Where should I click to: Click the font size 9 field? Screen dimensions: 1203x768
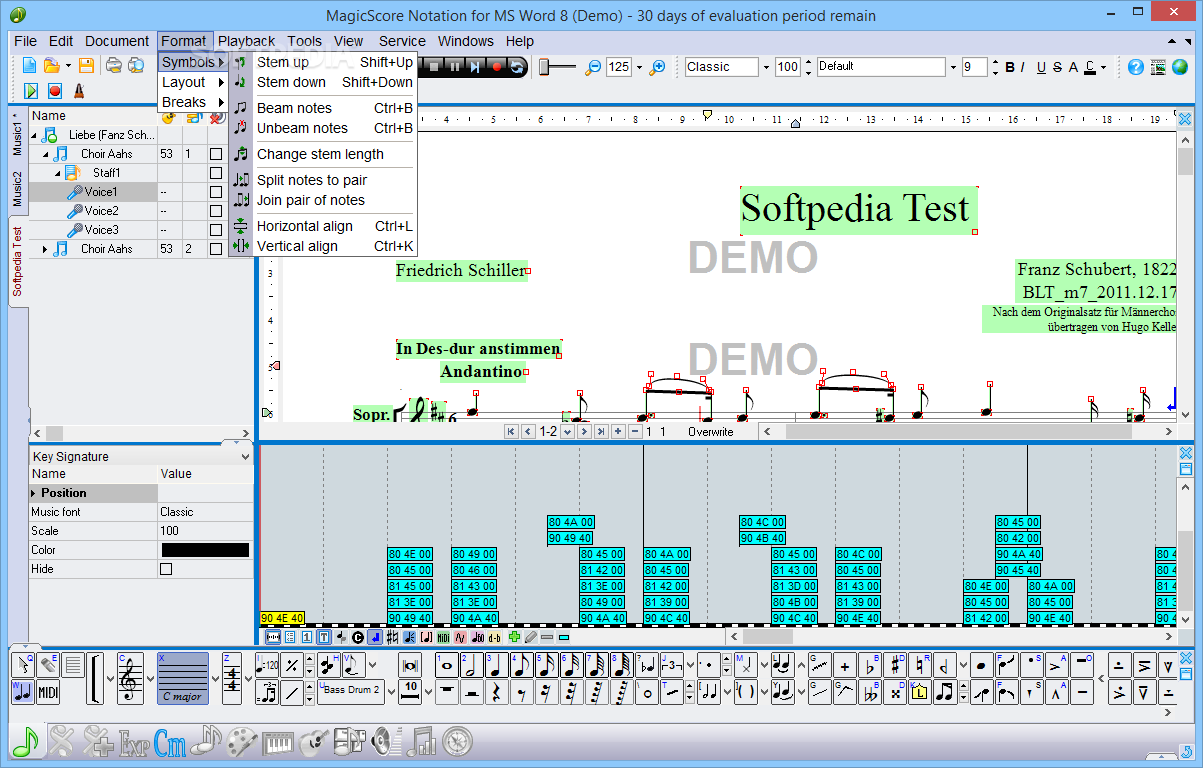[974, 67]
